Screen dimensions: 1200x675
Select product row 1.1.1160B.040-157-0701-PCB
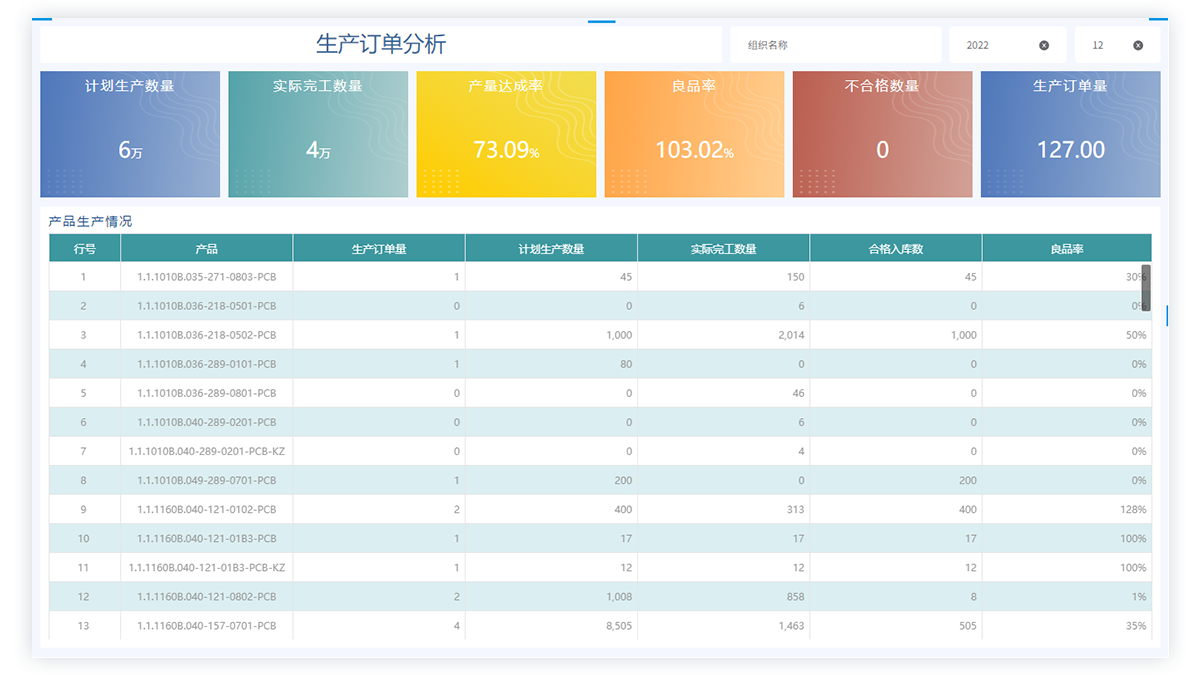coord(206,626)
